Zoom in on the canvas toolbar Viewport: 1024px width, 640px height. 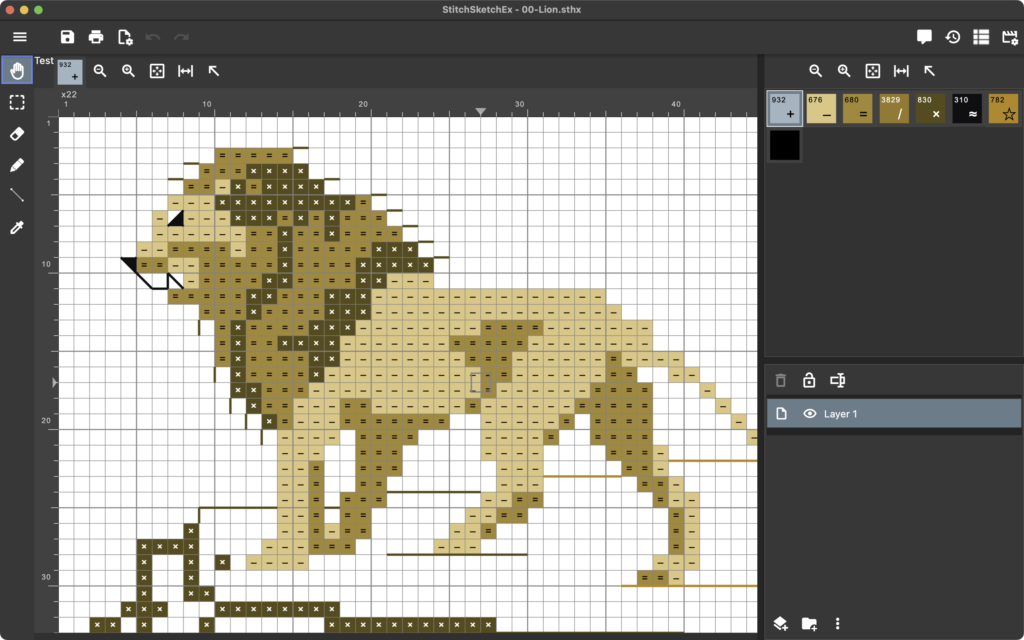tap(128, 71)
